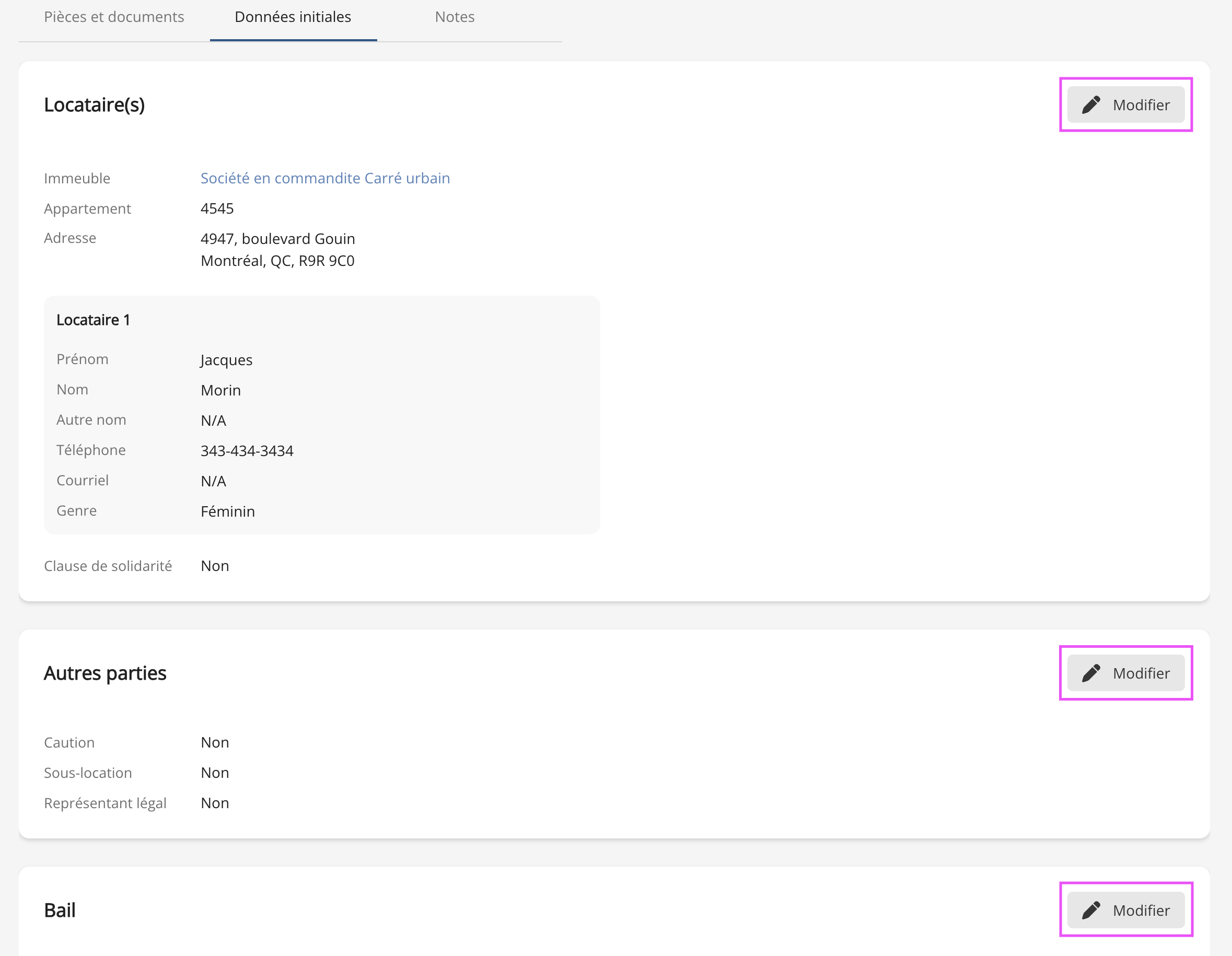Open the Notes tab
This screenshot has width=1232, height=956.
coord(455,17)
